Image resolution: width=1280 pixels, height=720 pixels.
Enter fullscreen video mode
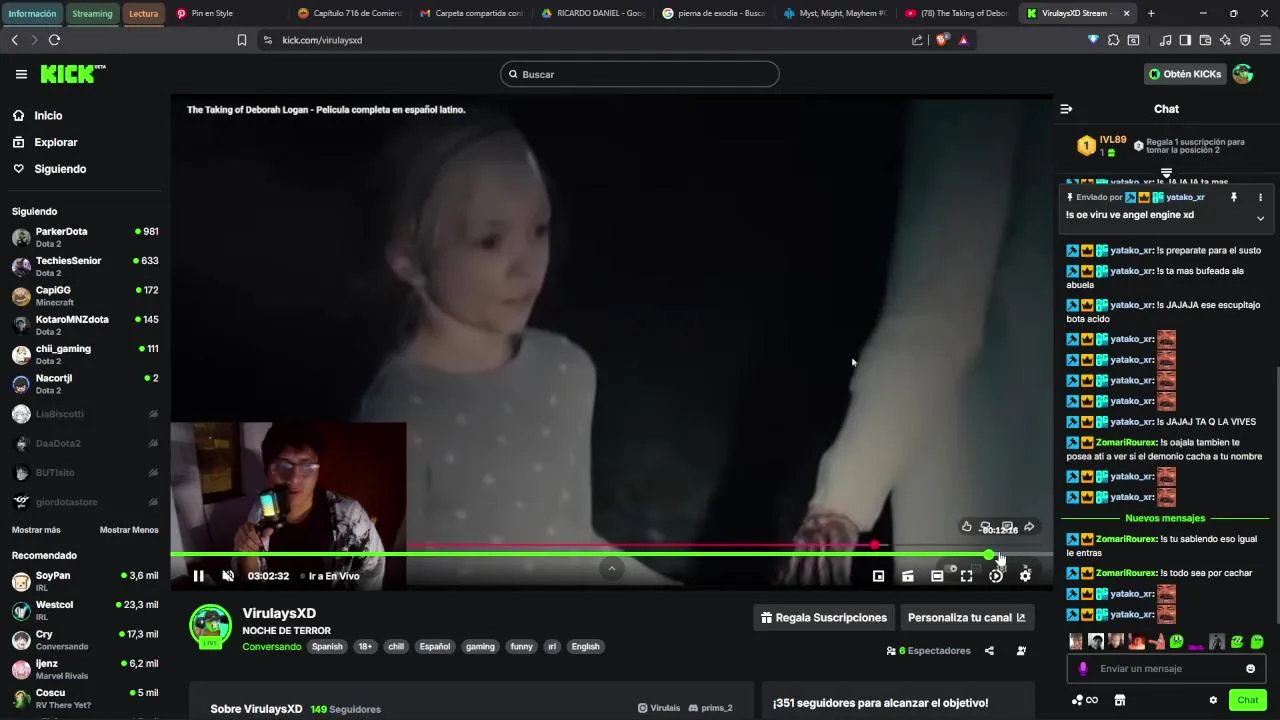tap(966, 576)
